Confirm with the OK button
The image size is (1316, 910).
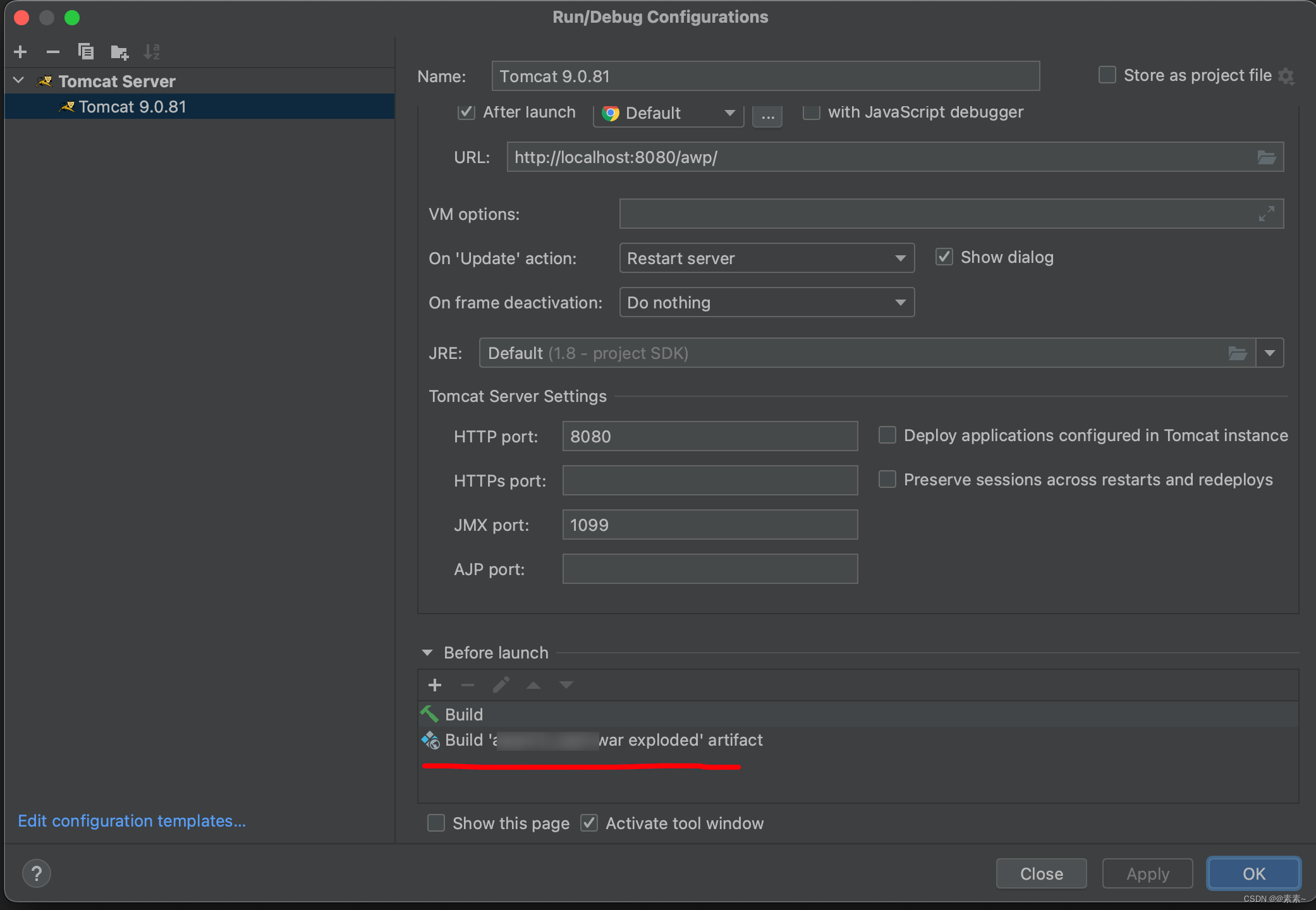click(1254, 874)
